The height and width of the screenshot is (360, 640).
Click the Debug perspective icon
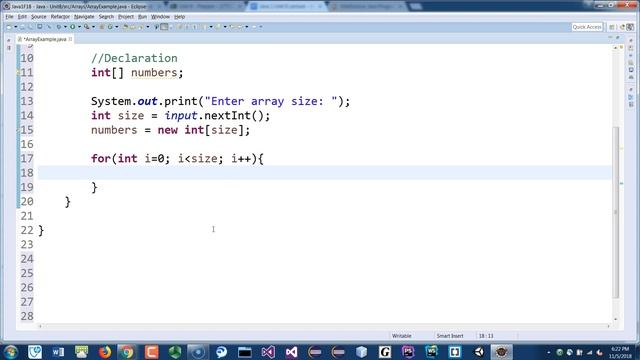[x=622, y=27]
